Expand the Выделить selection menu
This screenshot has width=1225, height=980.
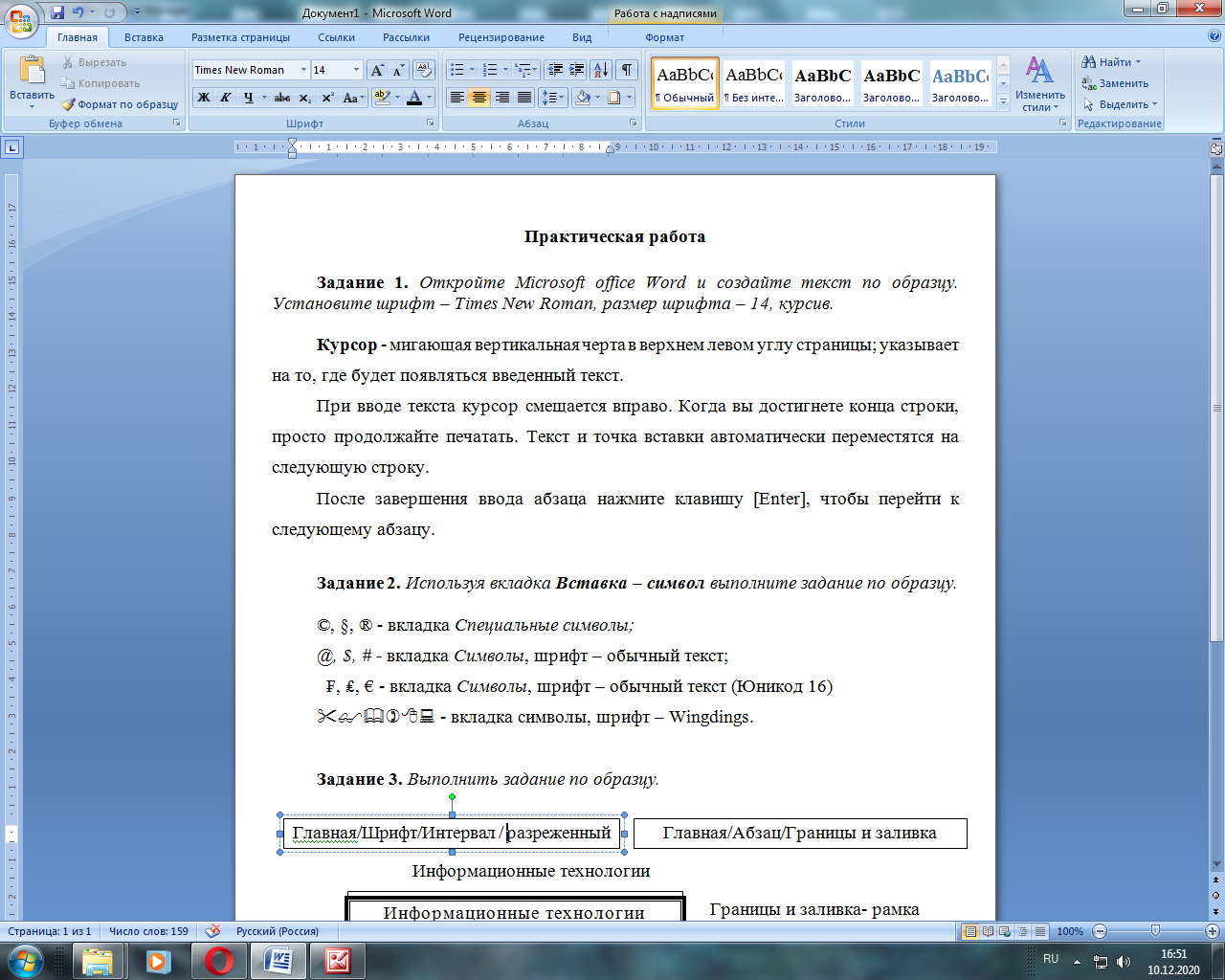click(1121, 104)
